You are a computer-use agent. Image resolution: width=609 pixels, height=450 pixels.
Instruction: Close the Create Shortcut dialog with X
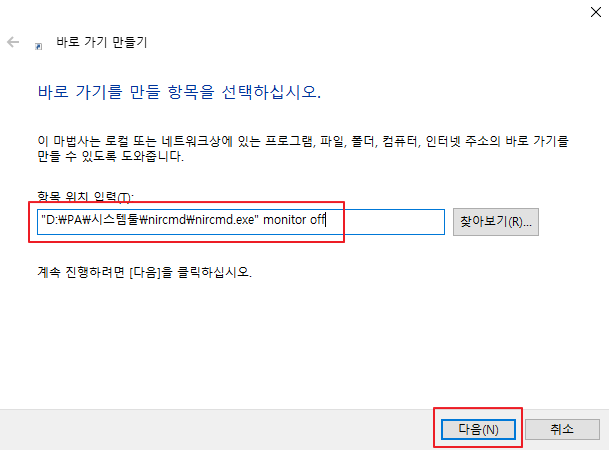point(595,12)
